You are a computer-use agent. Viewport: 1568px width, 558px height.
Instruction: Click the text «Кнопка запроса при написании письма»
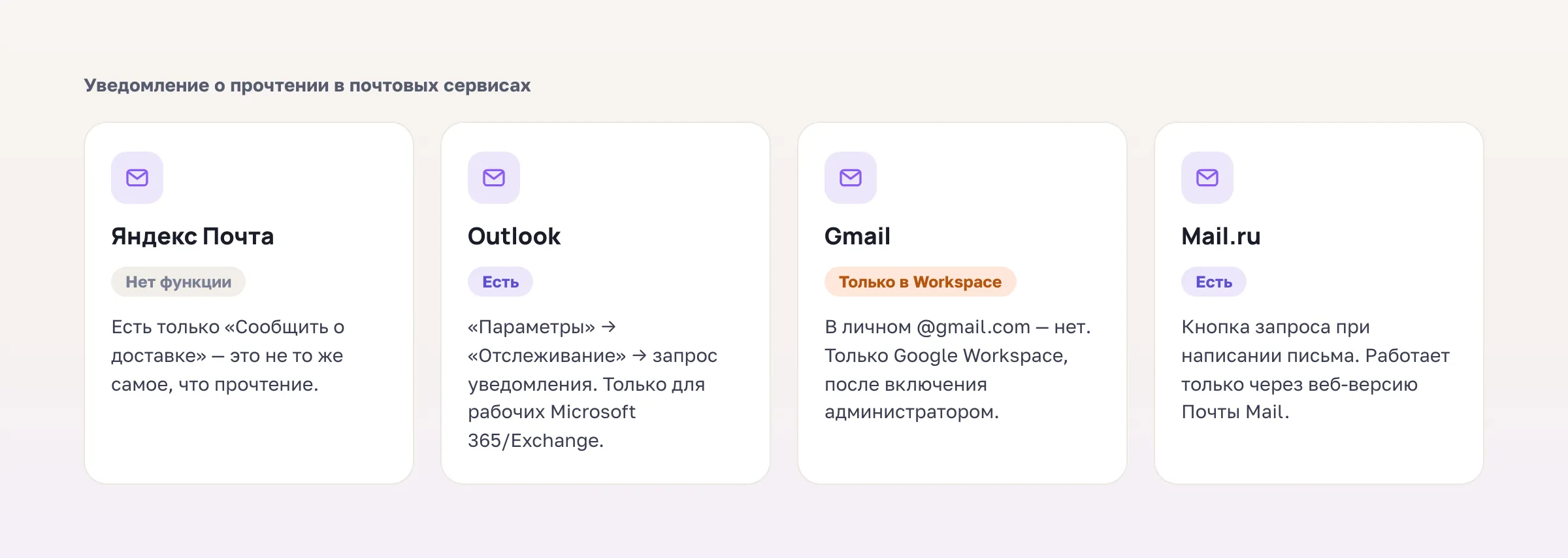(1315, 341)
